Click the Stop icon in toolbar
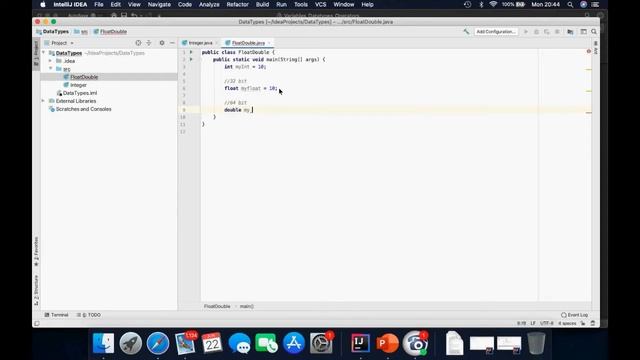The height and width of the screenshot is (360, 640). click(557, 31)
